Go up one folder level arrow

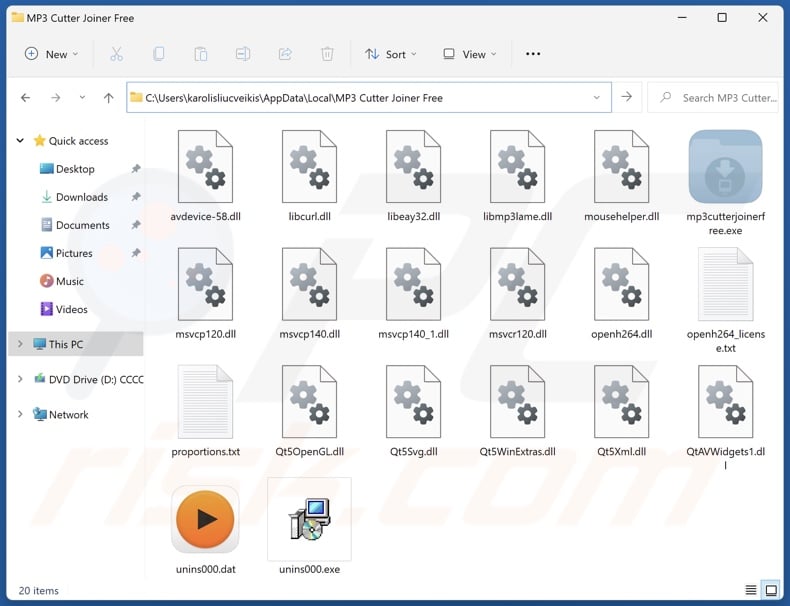[108, 98]
